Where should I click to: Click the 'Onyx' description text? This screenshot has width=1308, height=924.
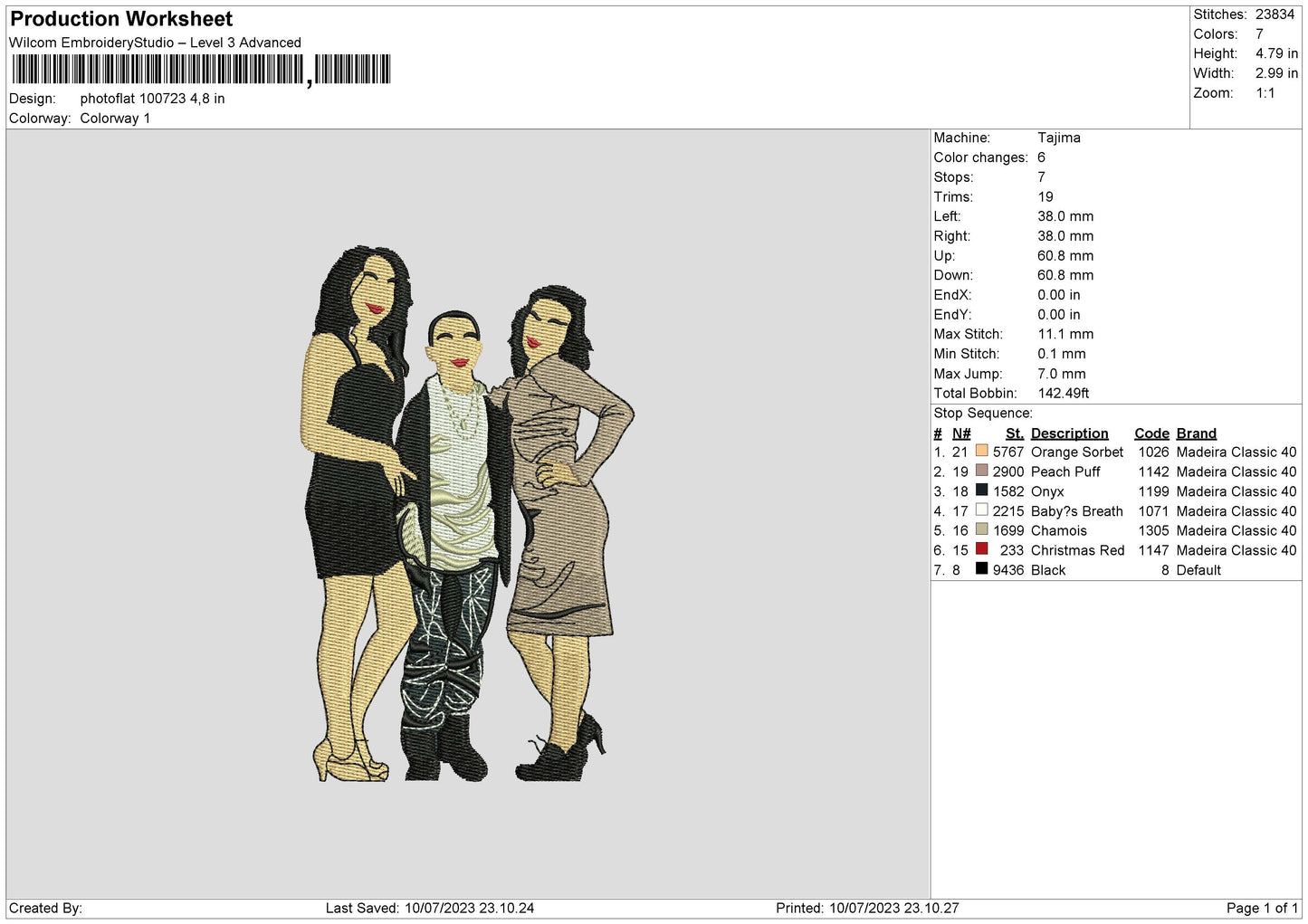[x=1047, y=492]
